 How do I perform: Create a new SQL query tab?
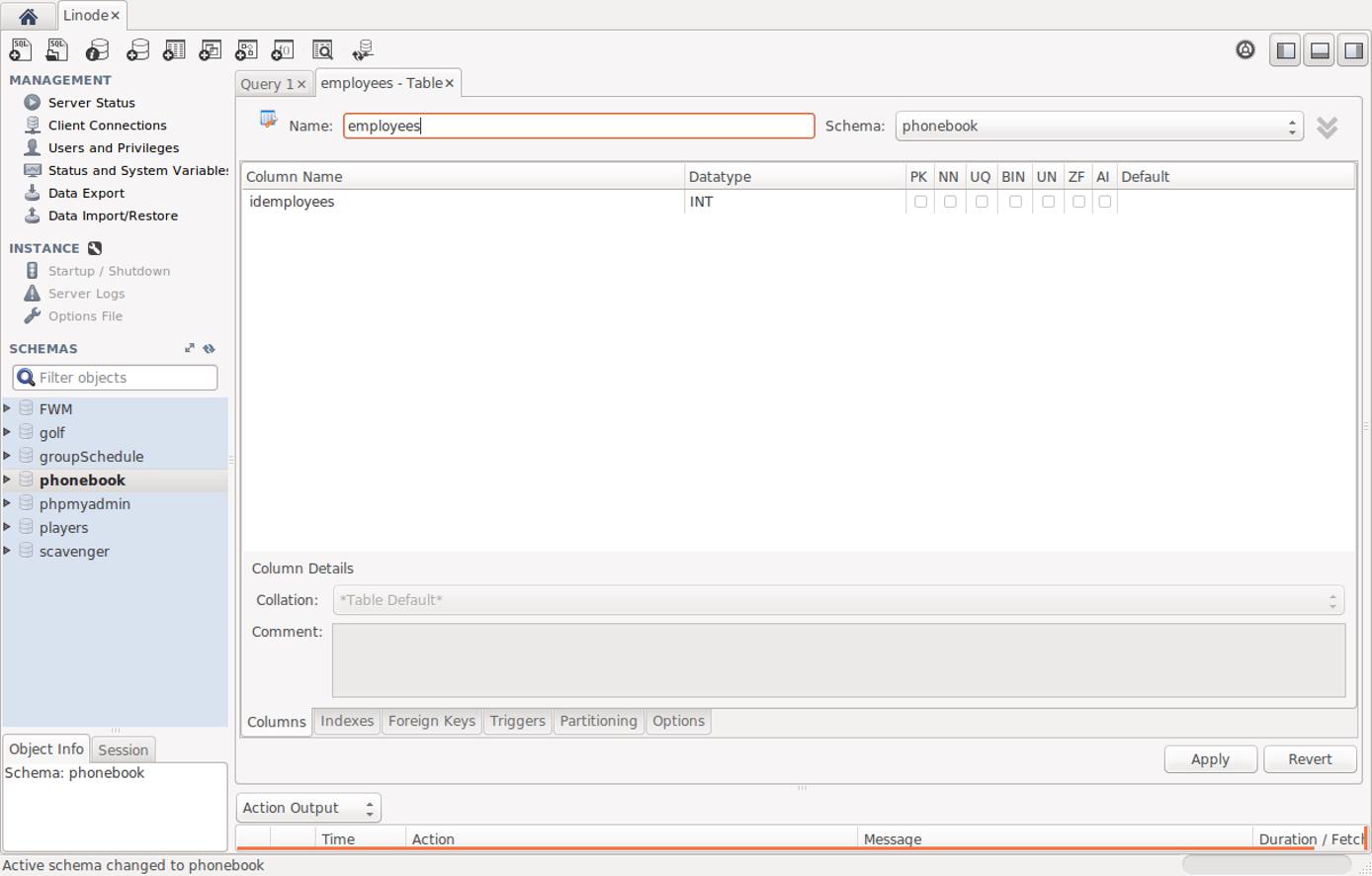click(x=20, y=49)
